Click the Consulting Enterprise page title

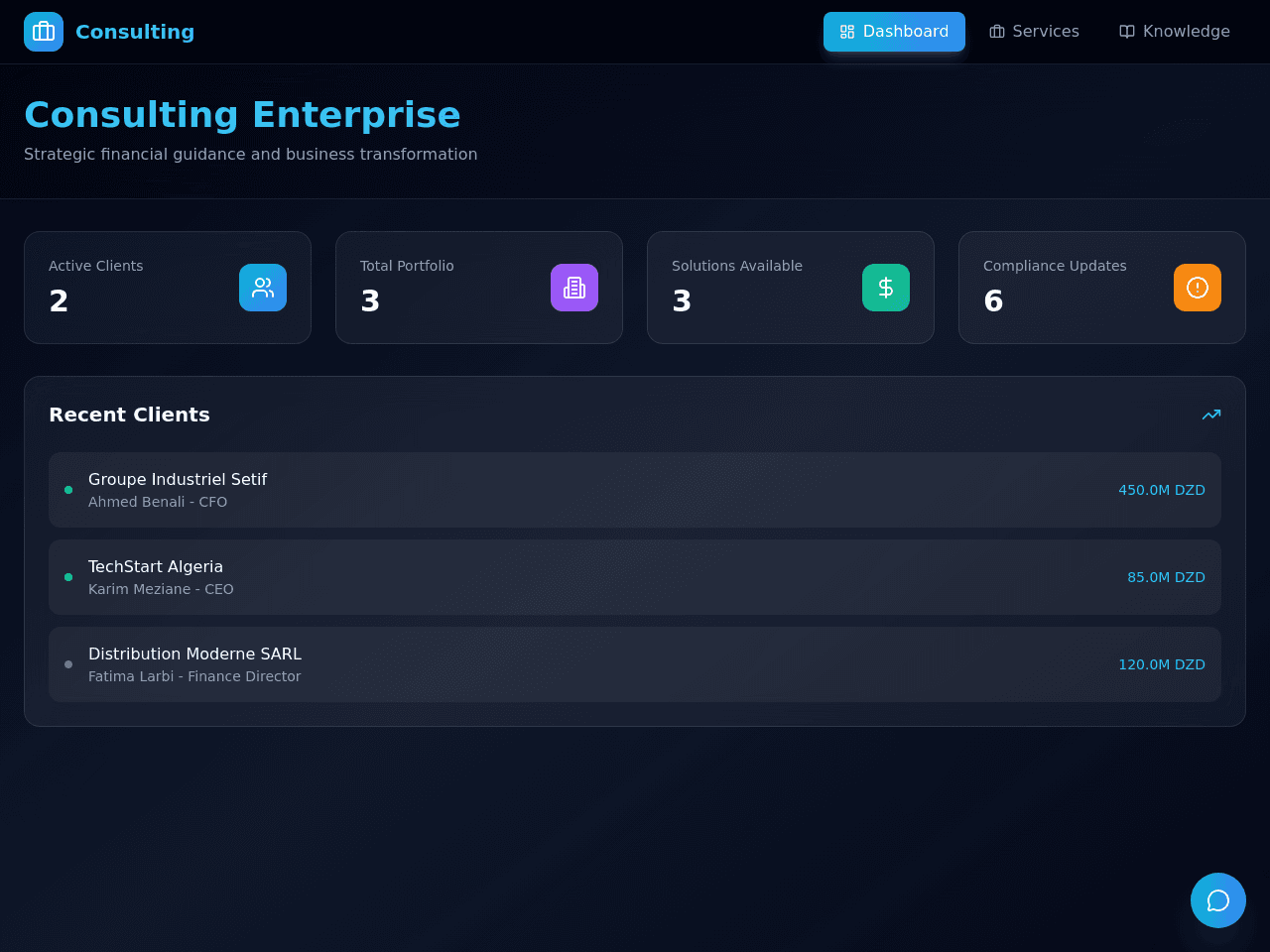point(242,115)
